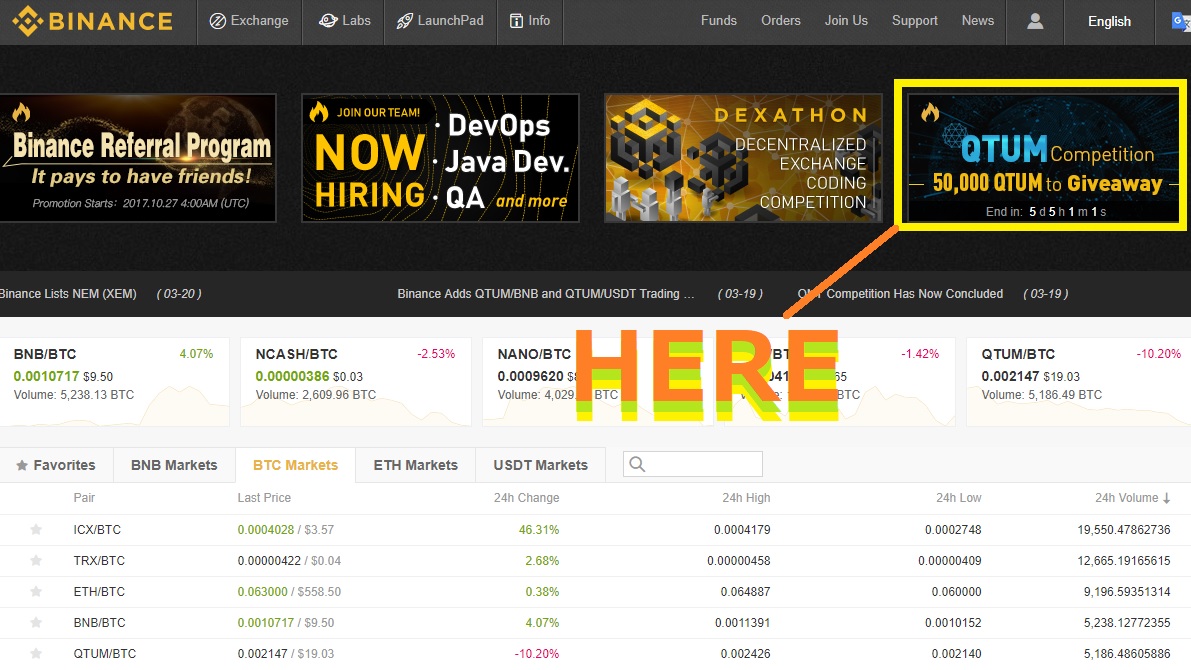Favorite the BNB/BTC table row star

click(36, 623)
